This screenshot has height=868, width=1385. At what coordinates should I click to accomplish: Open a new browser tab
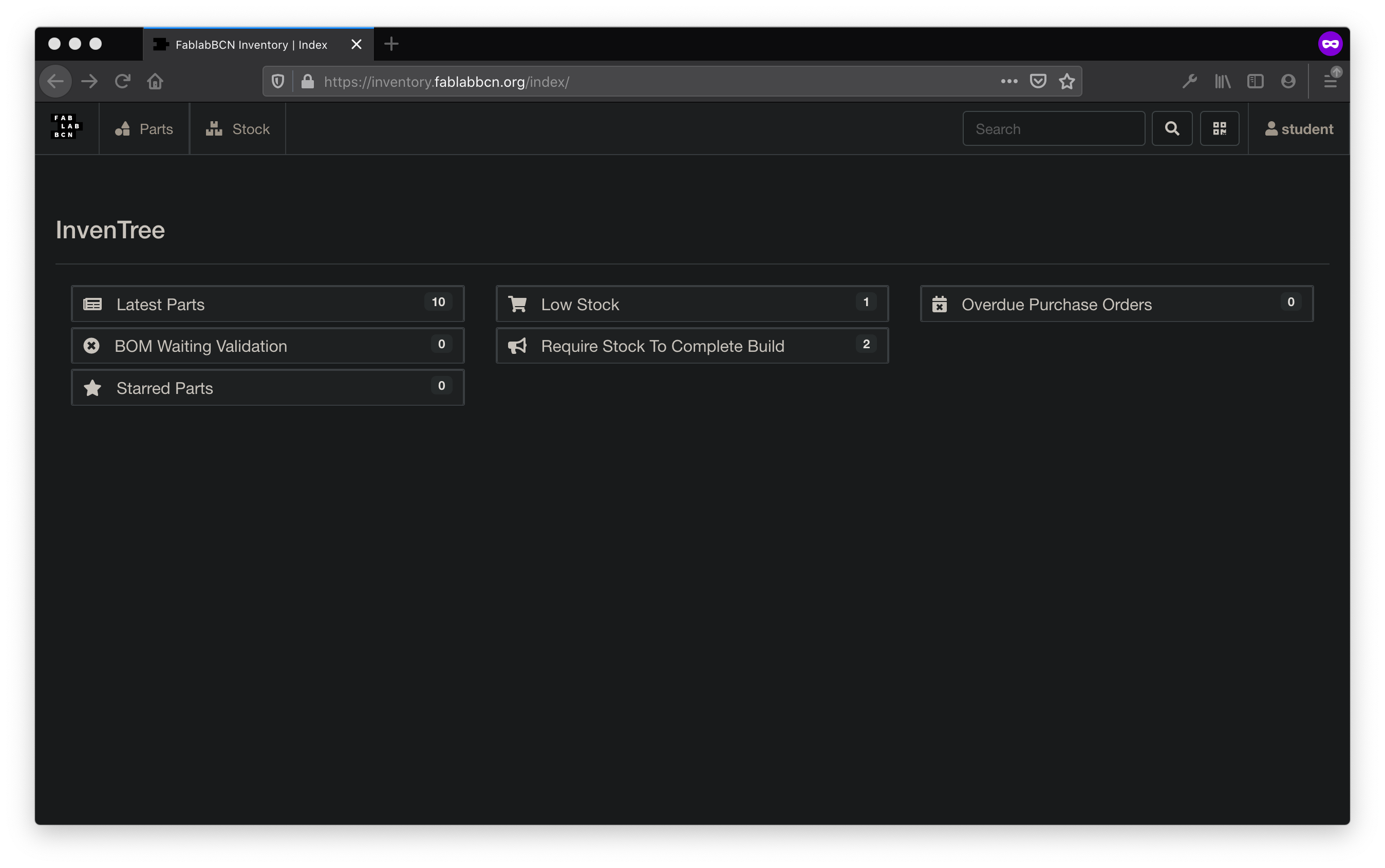(x=391, y=44)
